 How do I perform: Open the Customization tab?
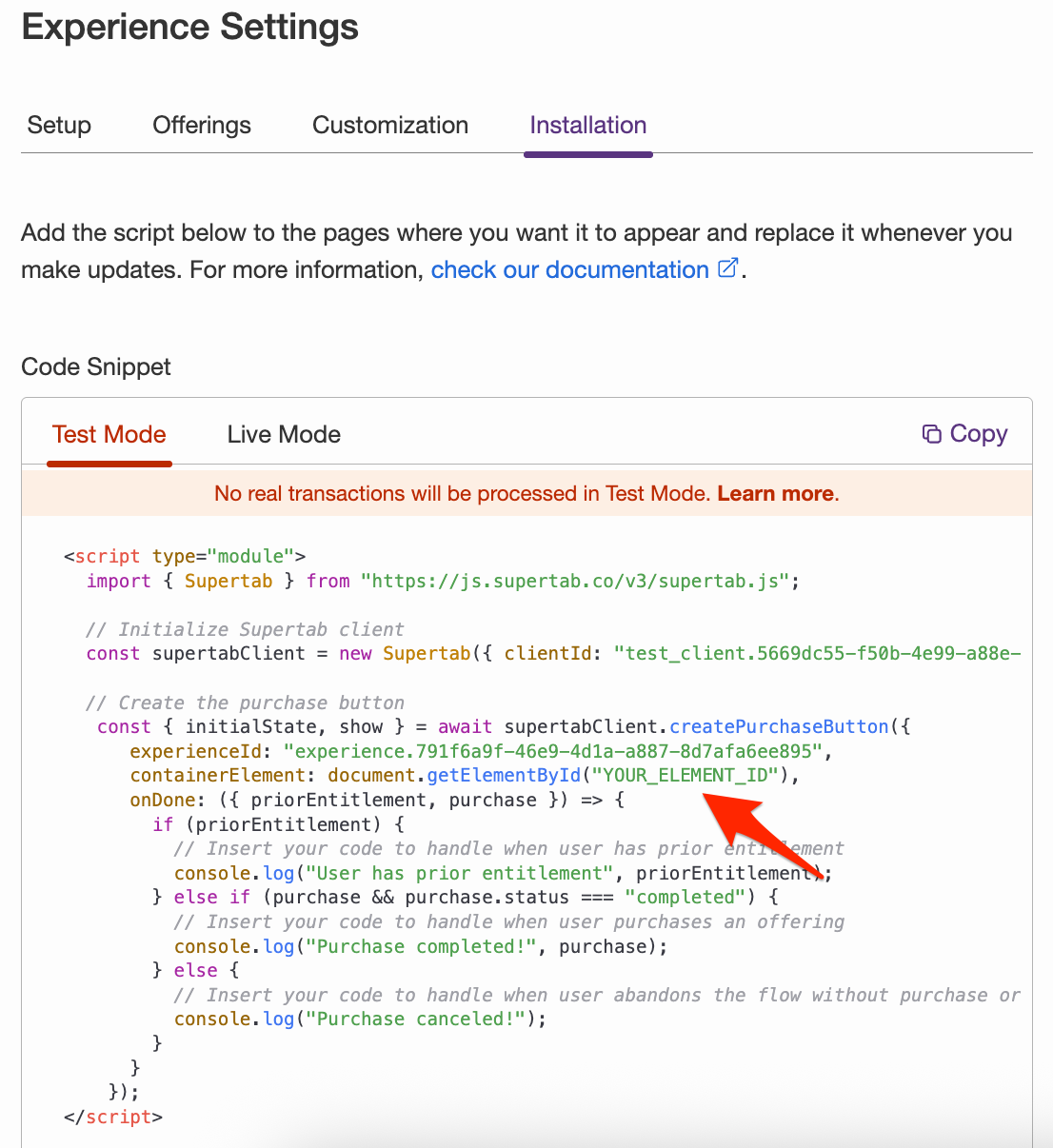click(x=390, y=126)
